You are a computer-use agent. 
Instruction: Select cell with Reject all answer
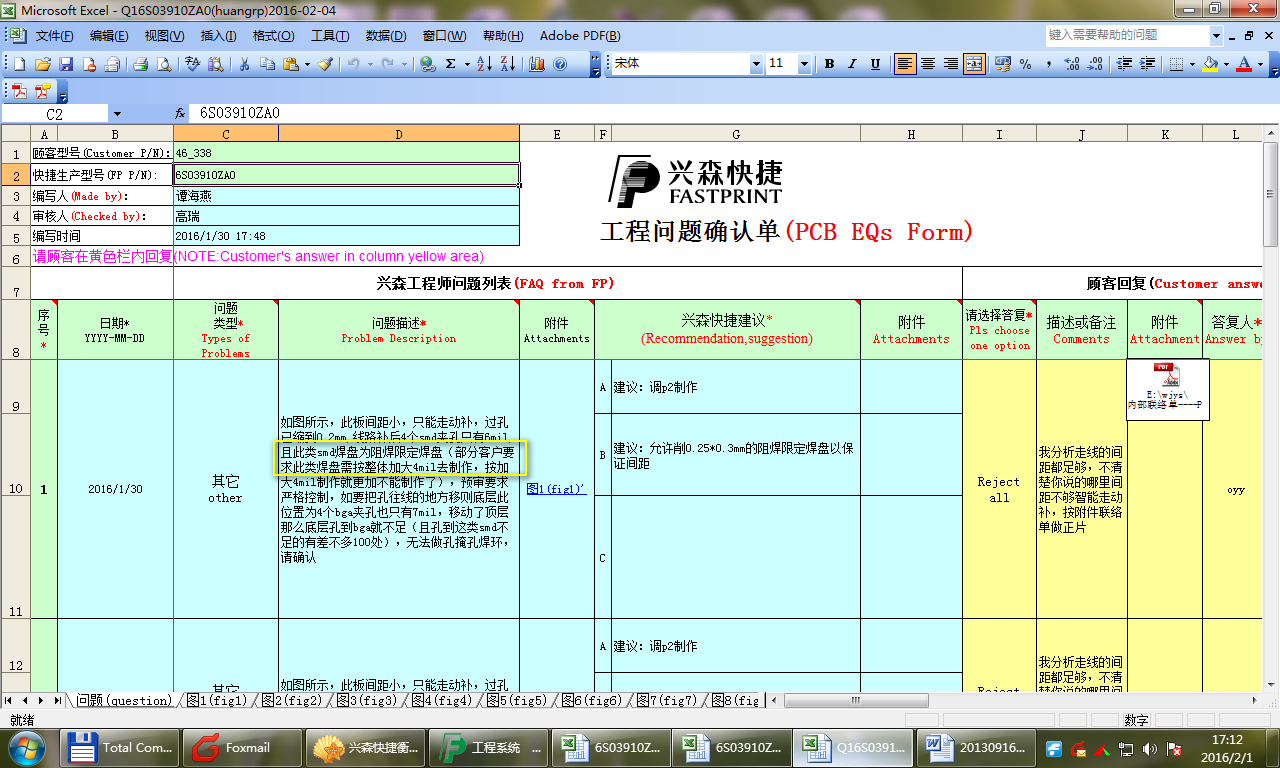(999, 489)
